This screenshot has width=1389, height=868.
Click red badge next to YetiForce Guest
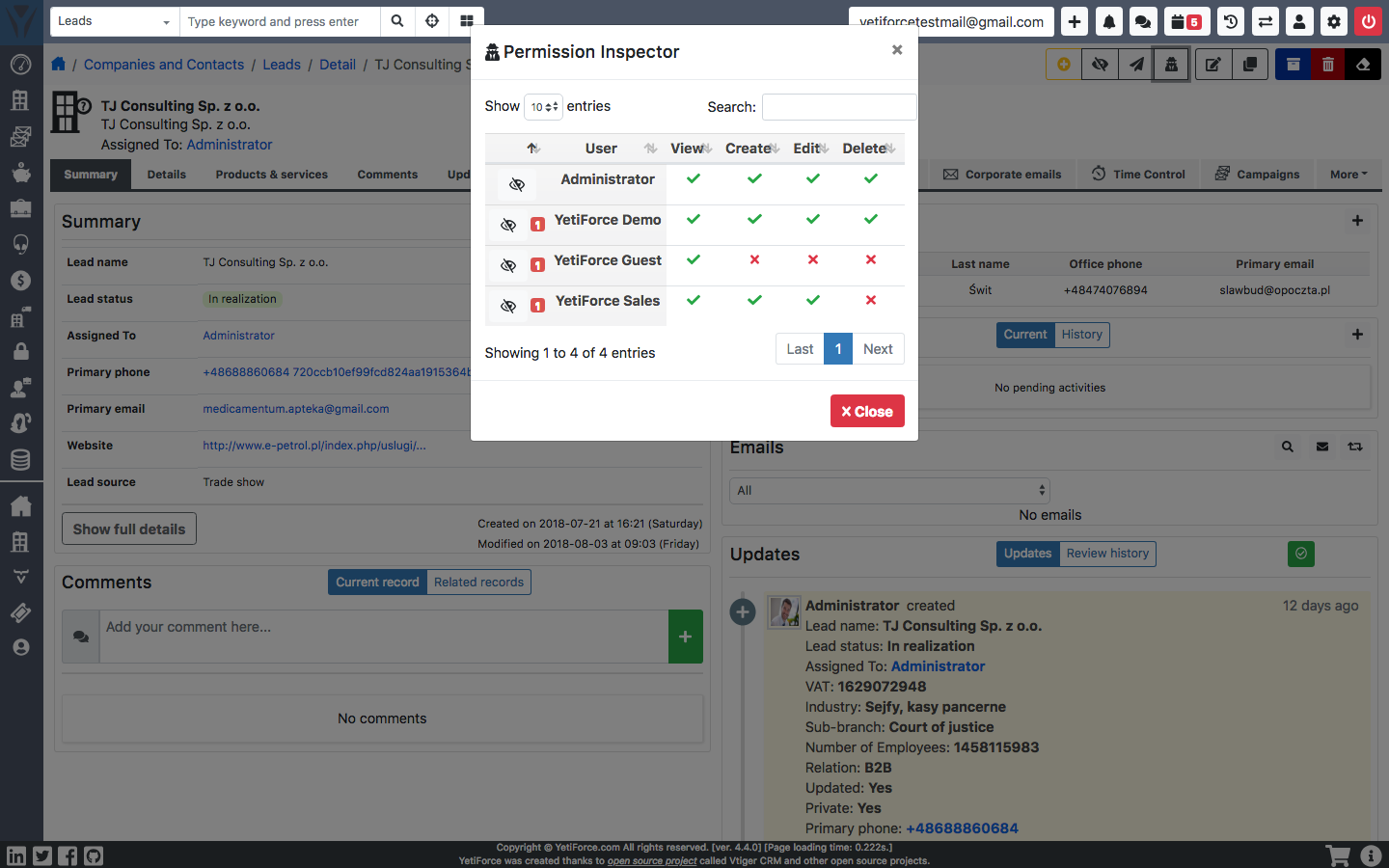point(538,265)
